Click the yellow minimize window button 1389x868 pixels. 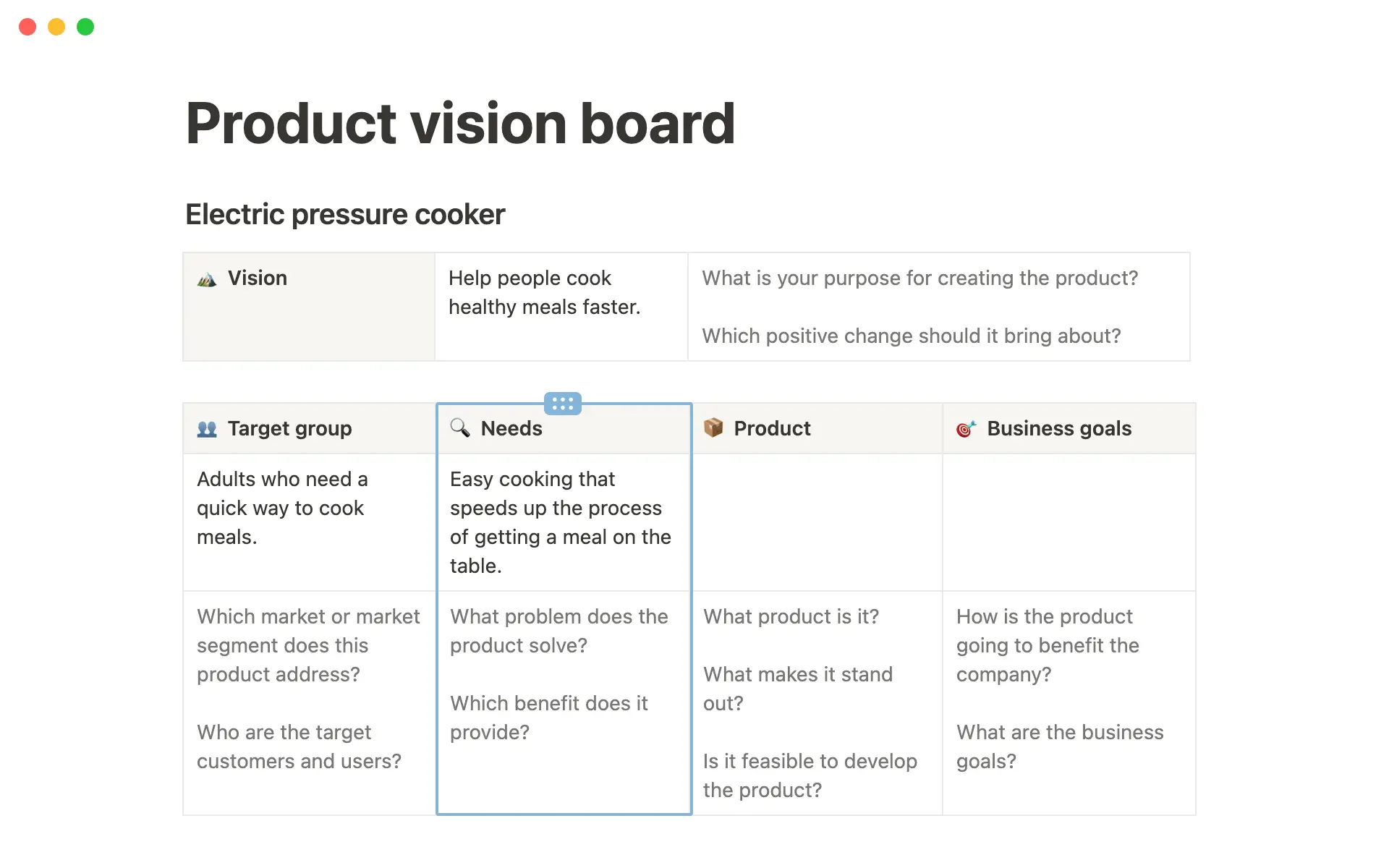point(56,27)
